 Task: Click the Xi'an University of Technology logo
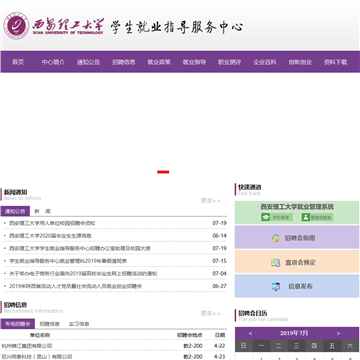pyautogui.click(x=54, y=26)
